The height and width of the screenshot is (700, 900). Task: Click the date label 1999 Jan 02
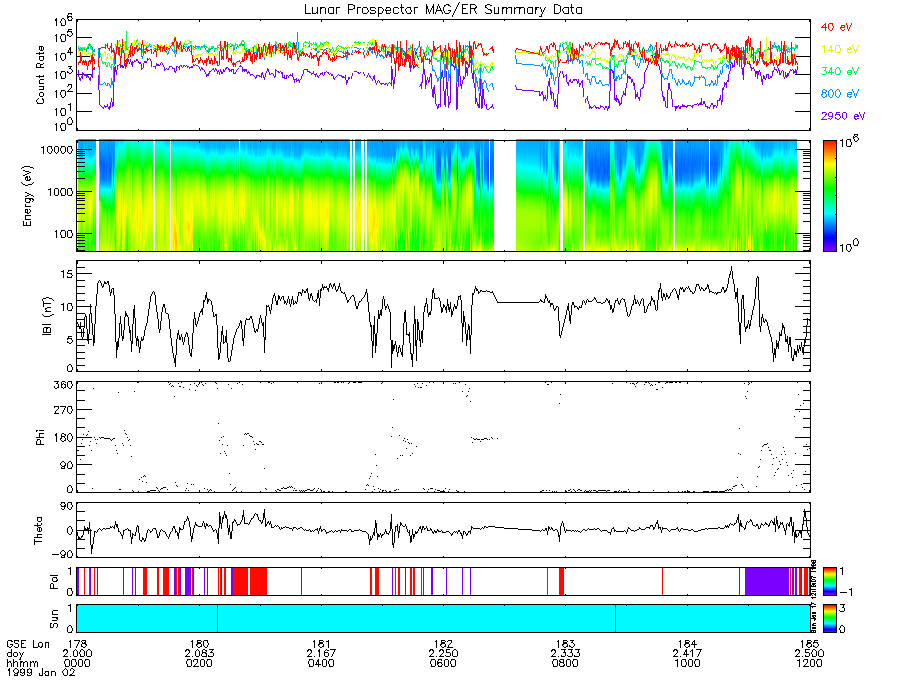click(x=41, y=672)
